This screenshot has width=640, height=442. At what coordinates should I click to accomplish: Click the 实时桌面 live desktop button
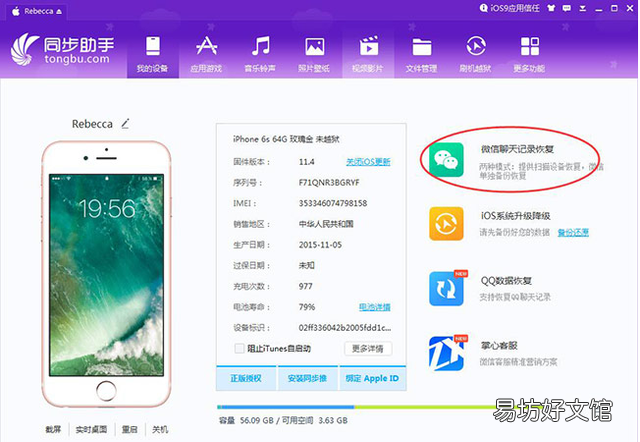[x=91, y=429]
